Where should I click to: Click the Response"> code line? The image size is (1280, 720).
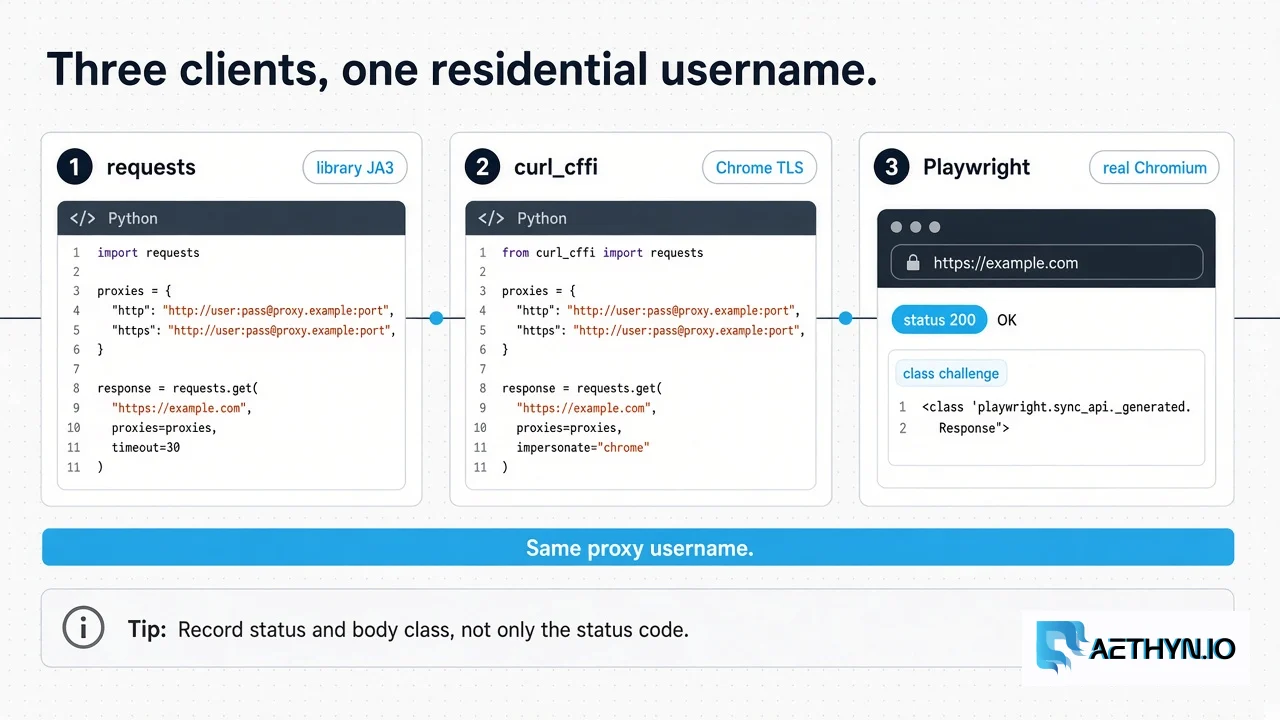pyautogui.click(x=974, y=428)
